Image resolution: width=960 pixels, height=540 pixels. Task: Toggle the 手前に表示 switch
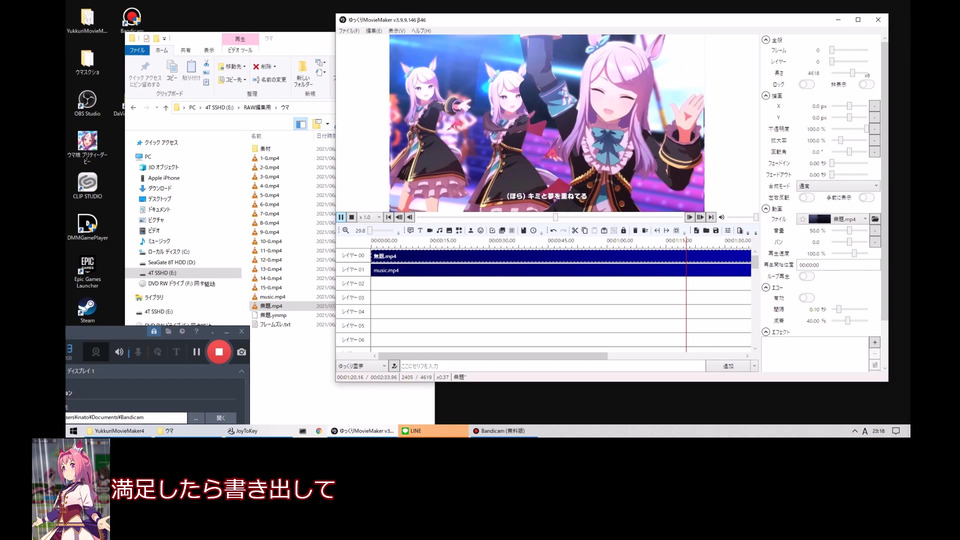click(866, 197)
